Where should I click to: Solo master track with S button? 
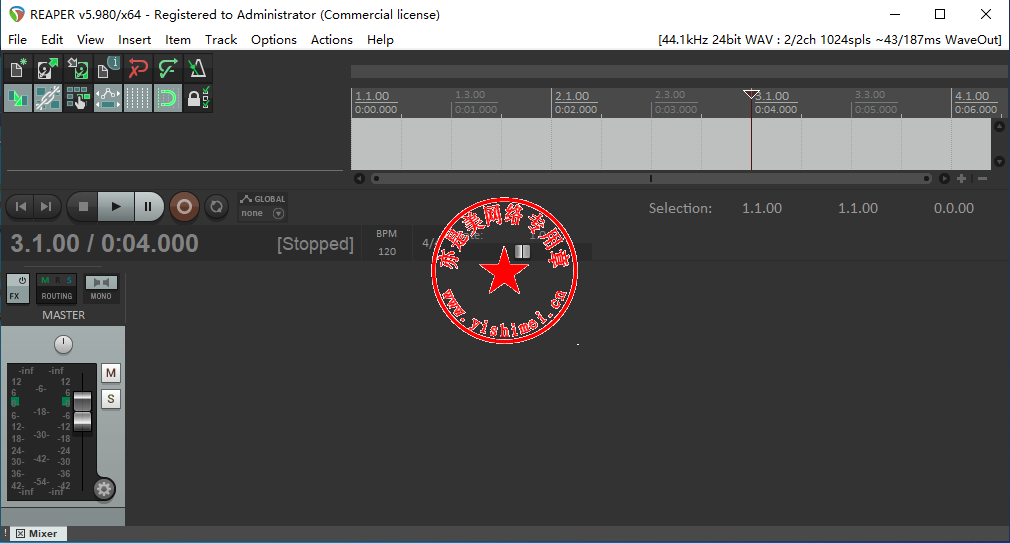click(111, 399)
